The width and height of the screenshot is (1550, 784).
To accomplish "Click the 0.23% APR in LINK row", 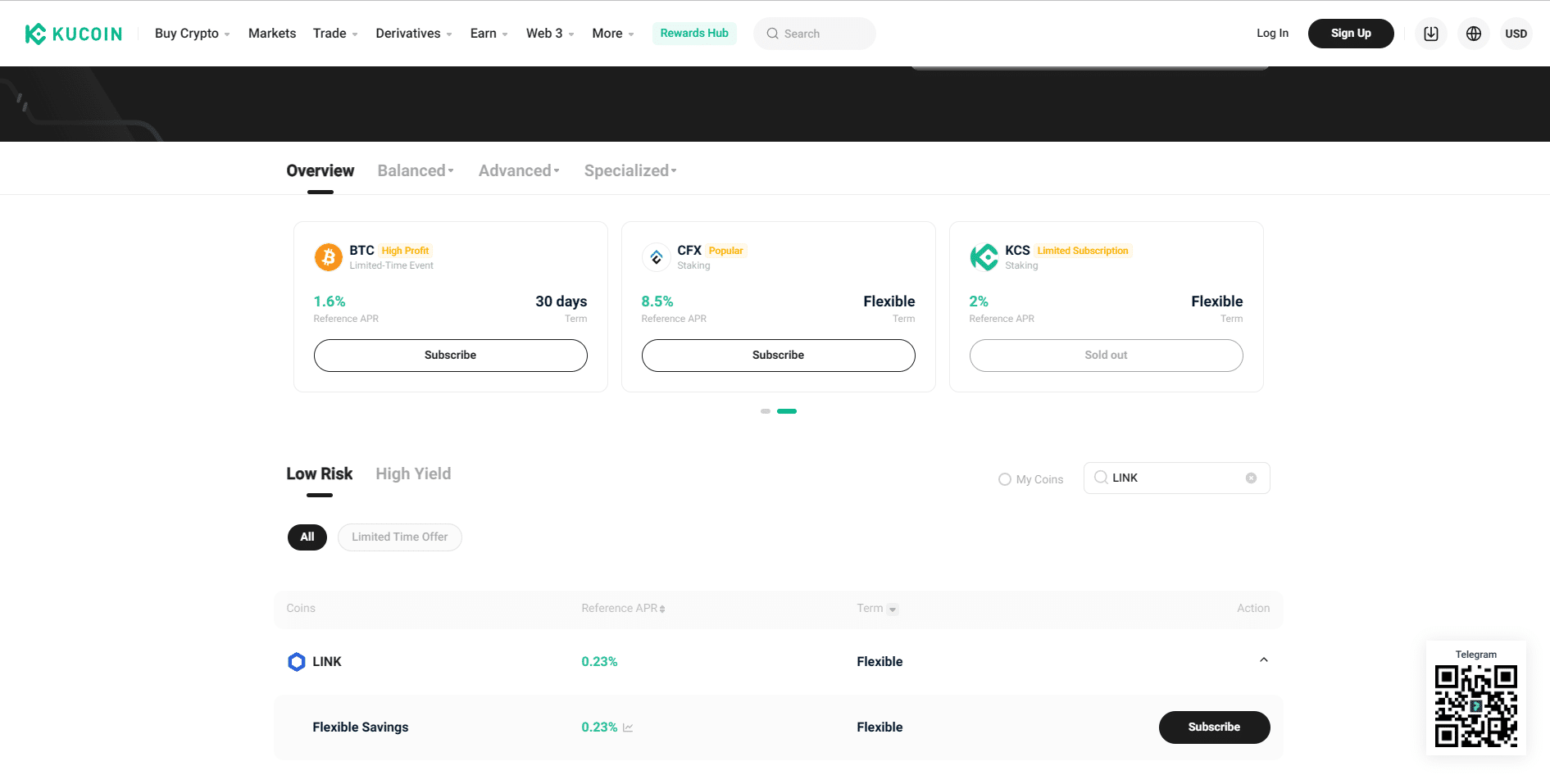I will point(599,662).
